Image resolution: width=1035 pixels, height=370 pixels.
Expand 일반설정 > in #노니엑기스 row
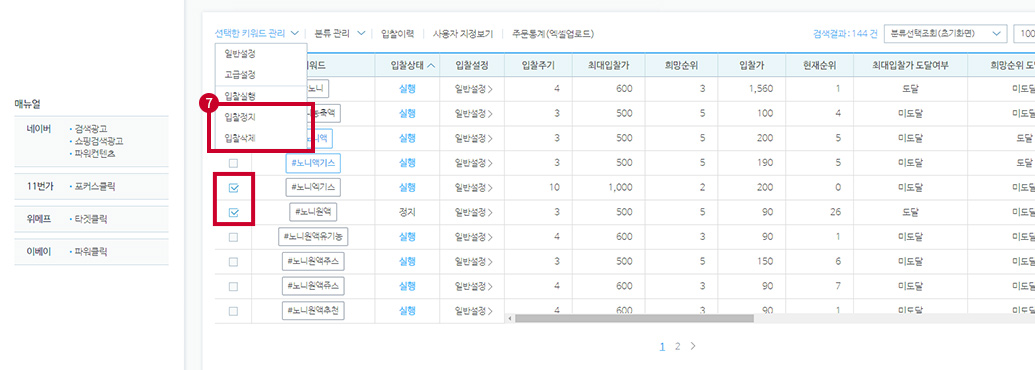pos(474,188)
